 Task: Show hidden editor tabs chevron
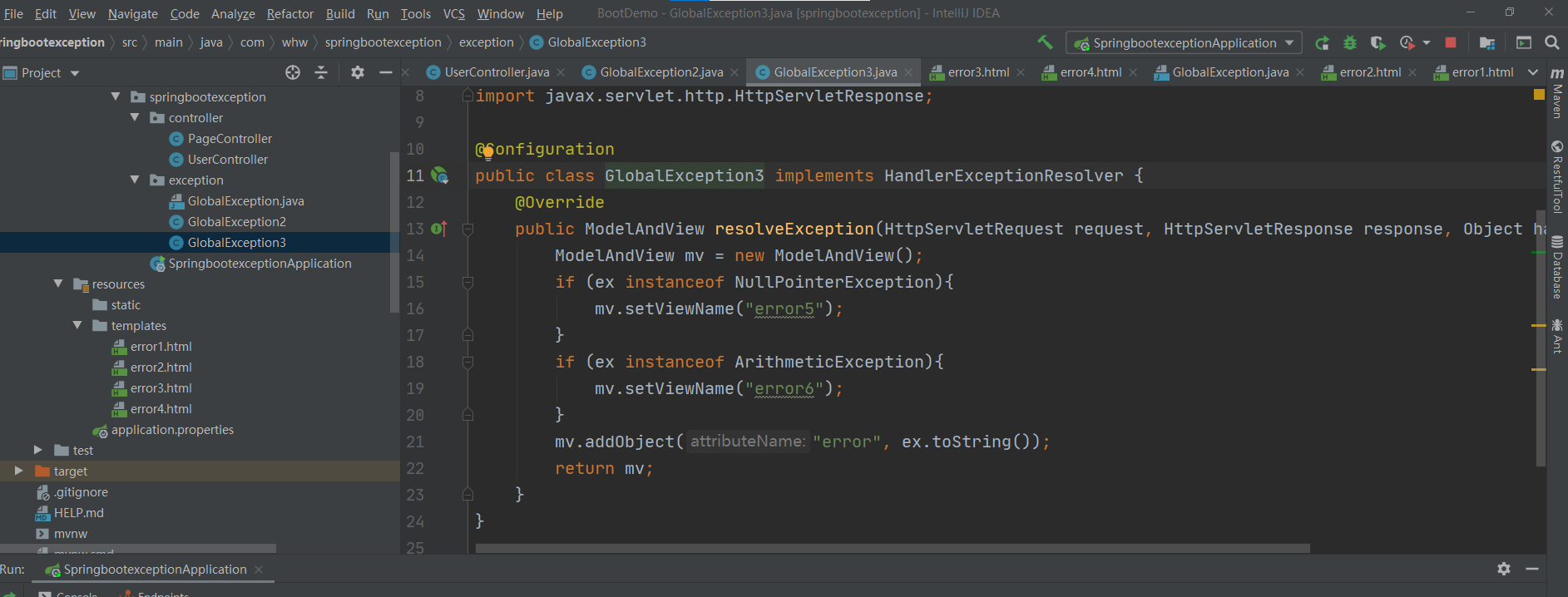(x=1533, y=72)
